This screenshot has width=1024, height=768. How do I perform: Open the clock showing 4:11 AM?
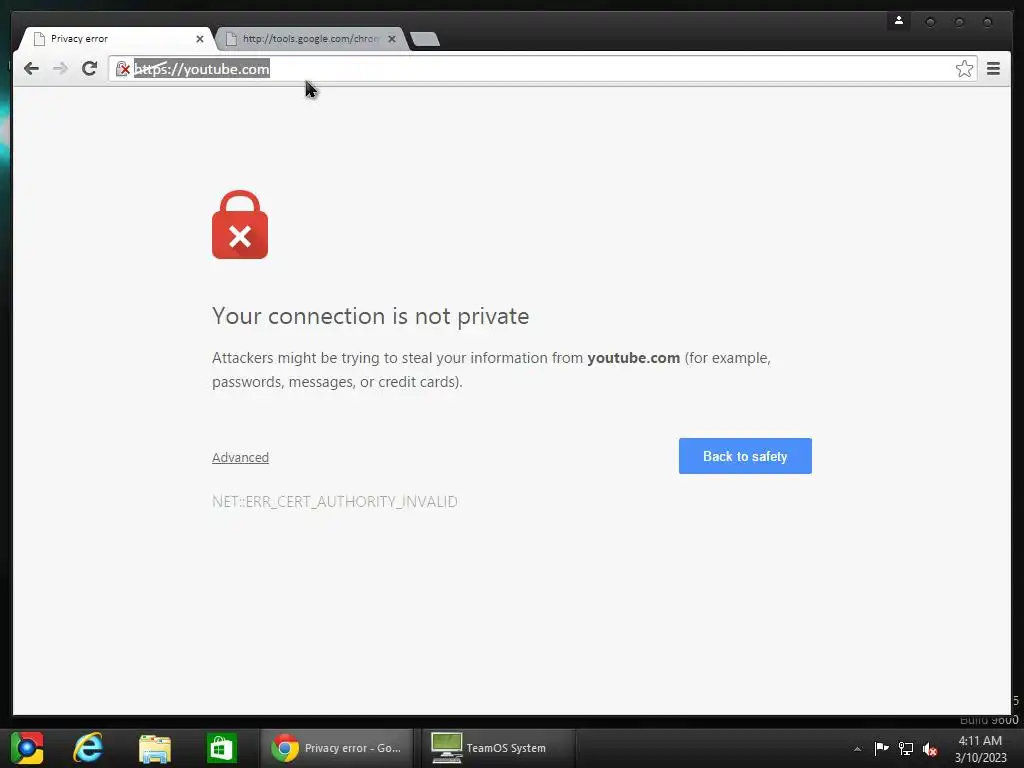pyautogui.click(x=980, y=748)
